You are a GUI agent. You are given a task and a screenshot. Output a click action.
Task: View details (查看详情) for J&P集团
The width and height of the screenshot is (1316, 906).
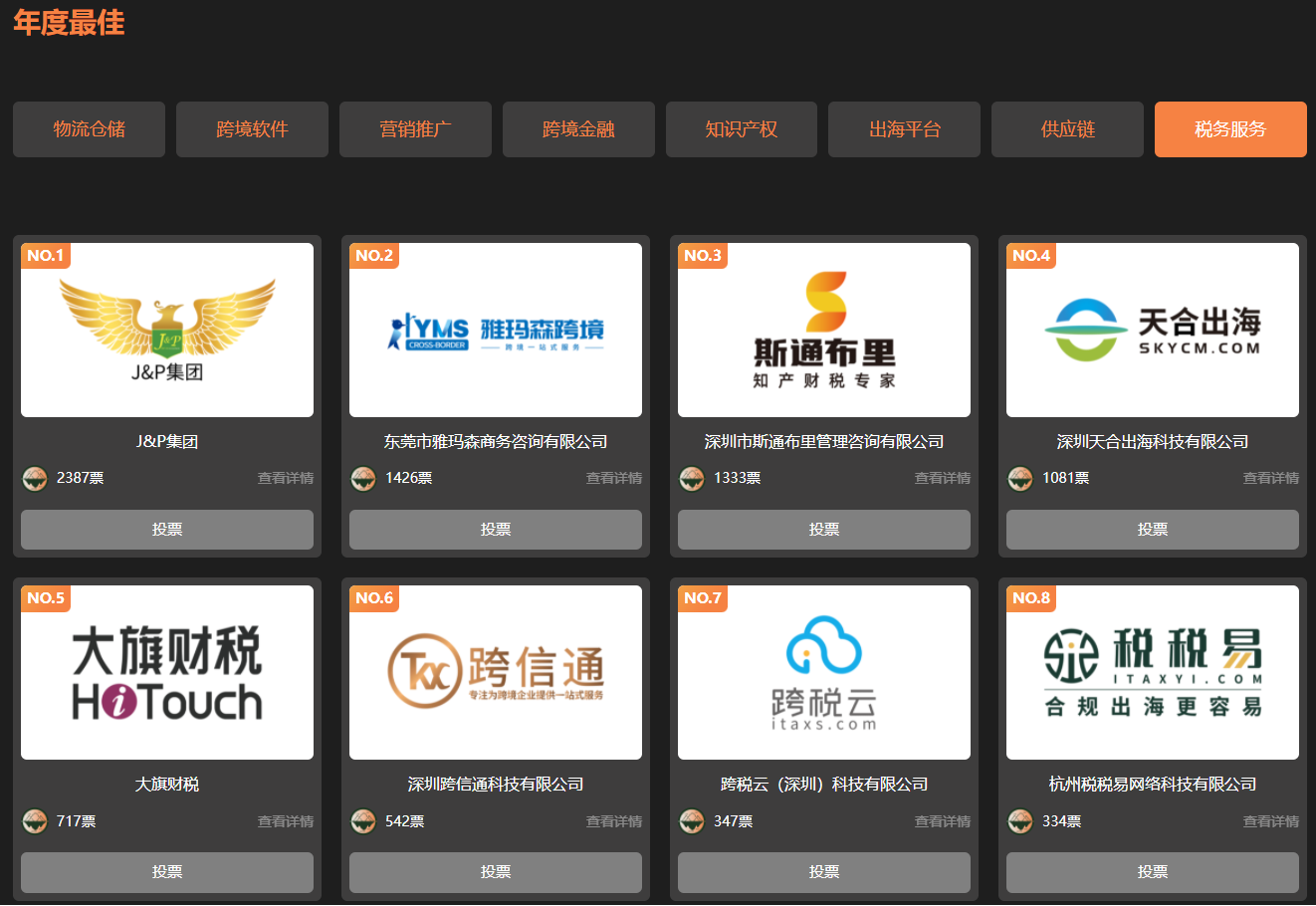click(286, 478)
